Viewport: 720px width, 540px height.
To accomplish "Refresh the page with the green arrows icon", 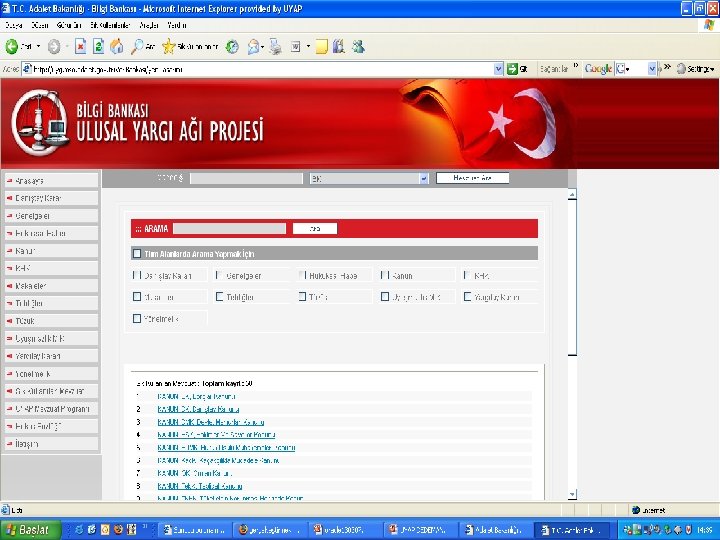I will 98,46.
